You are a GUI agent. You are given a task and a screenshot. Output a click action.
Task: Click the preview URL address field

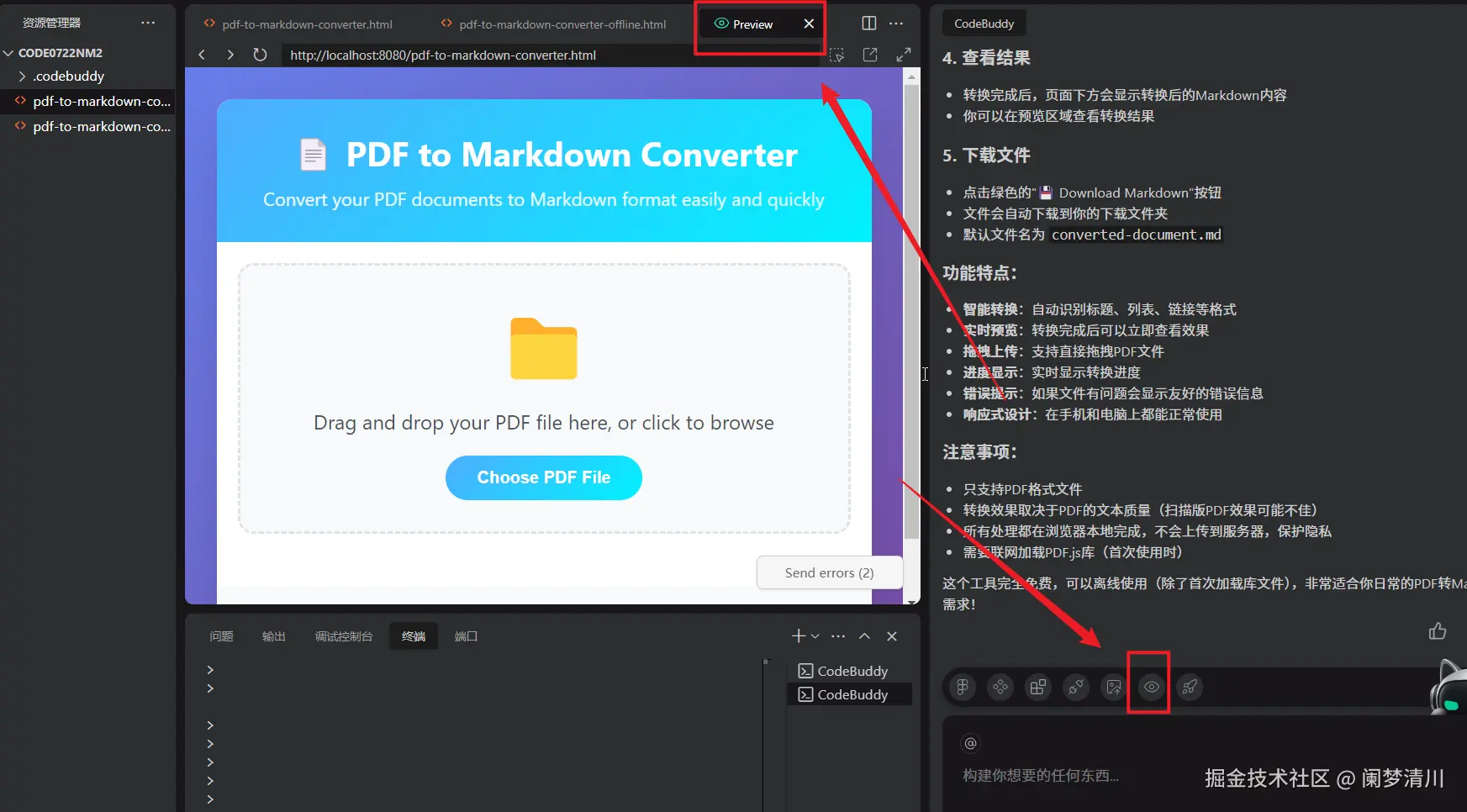(549, 55)
